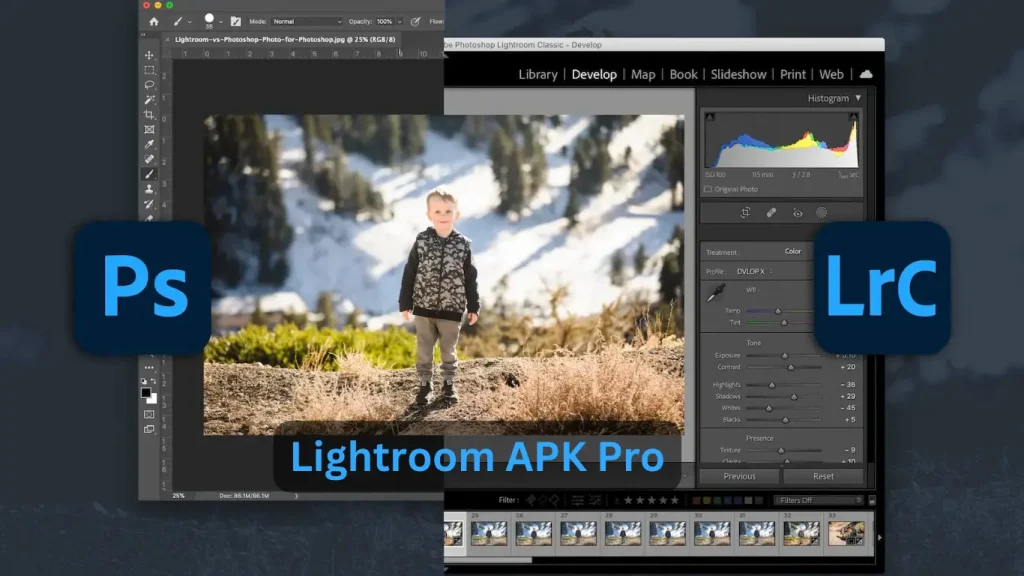Toggle the flagged photos filter
Screen dimensions: 1024x576
click(x=531, y=500)
